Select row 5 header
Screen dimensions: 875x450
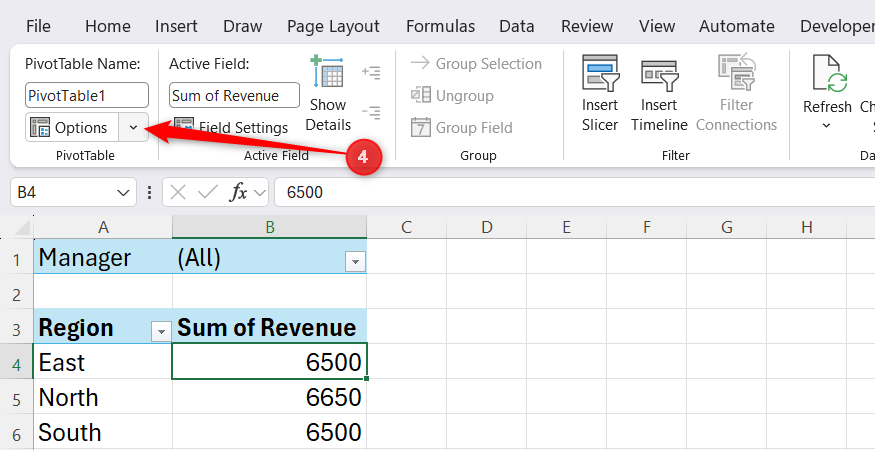[17, 399]
